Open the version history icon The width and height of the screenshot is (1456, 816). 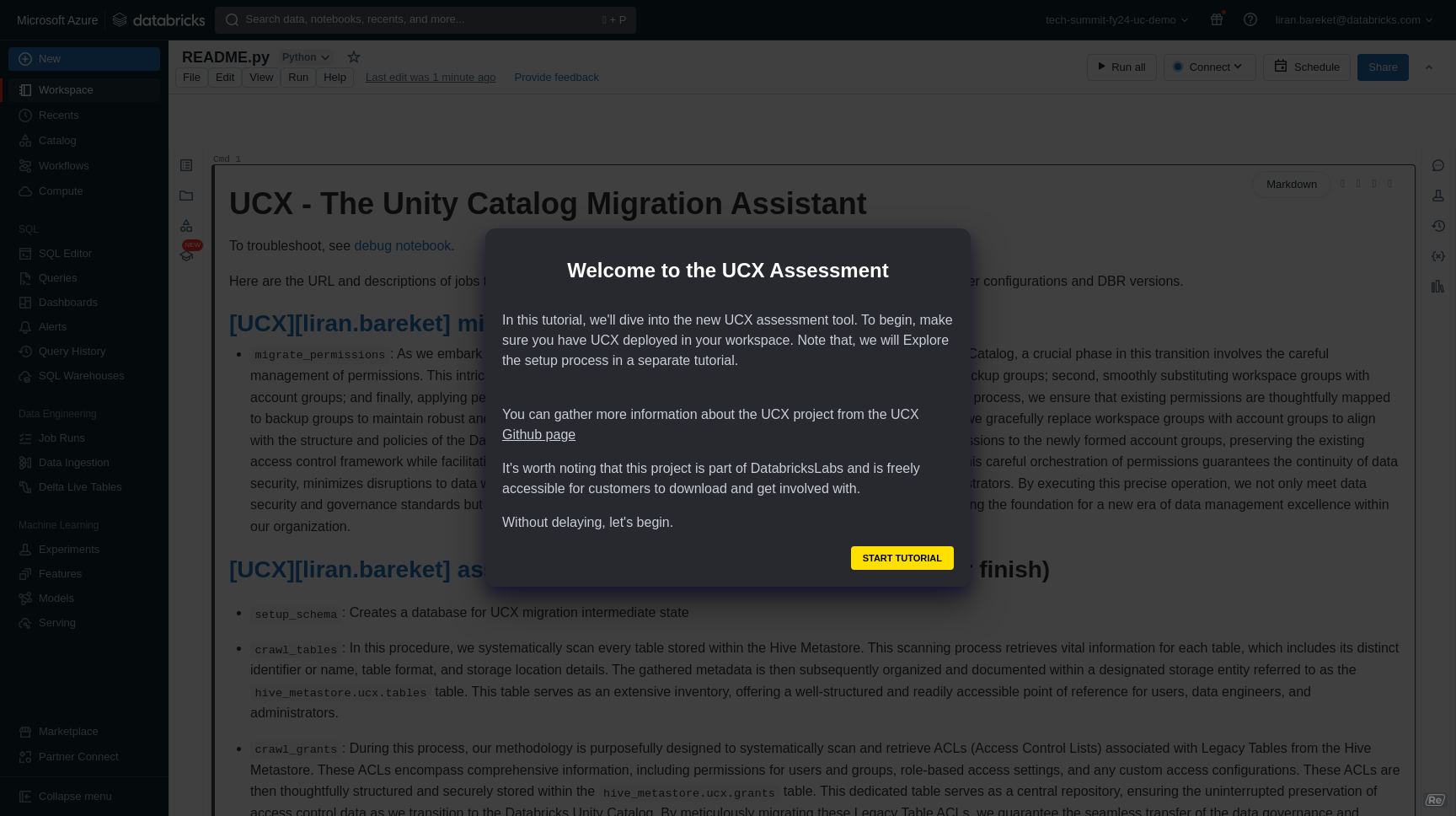click(x=1438, y=226)
